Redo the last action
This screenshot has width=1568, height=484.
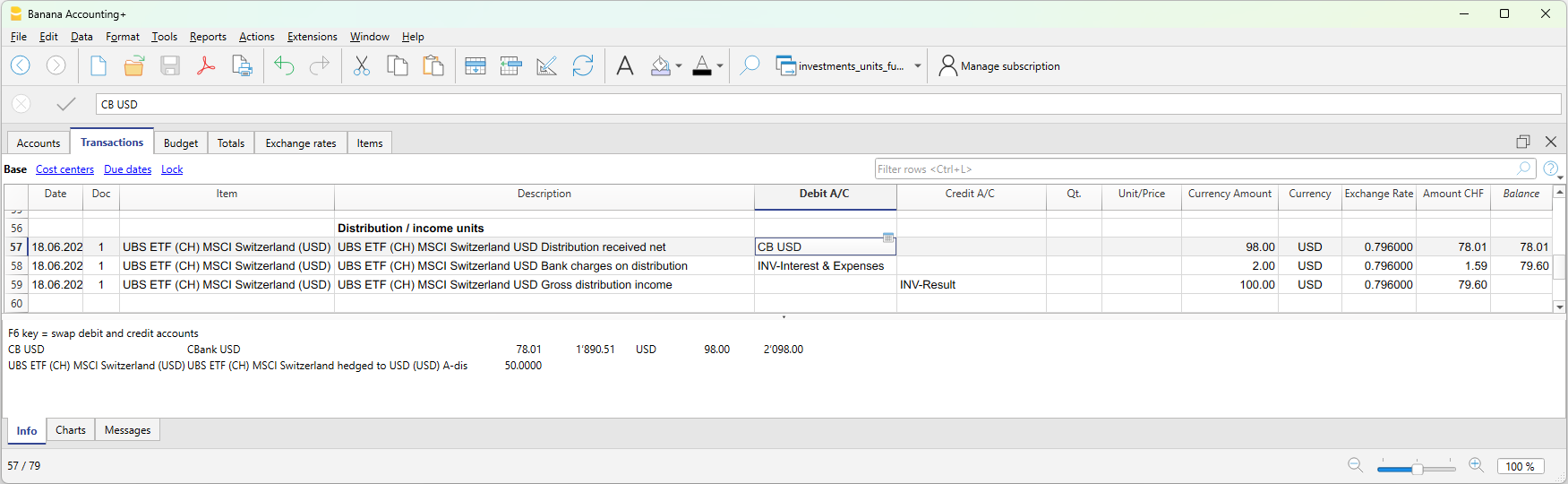point(320,65)
